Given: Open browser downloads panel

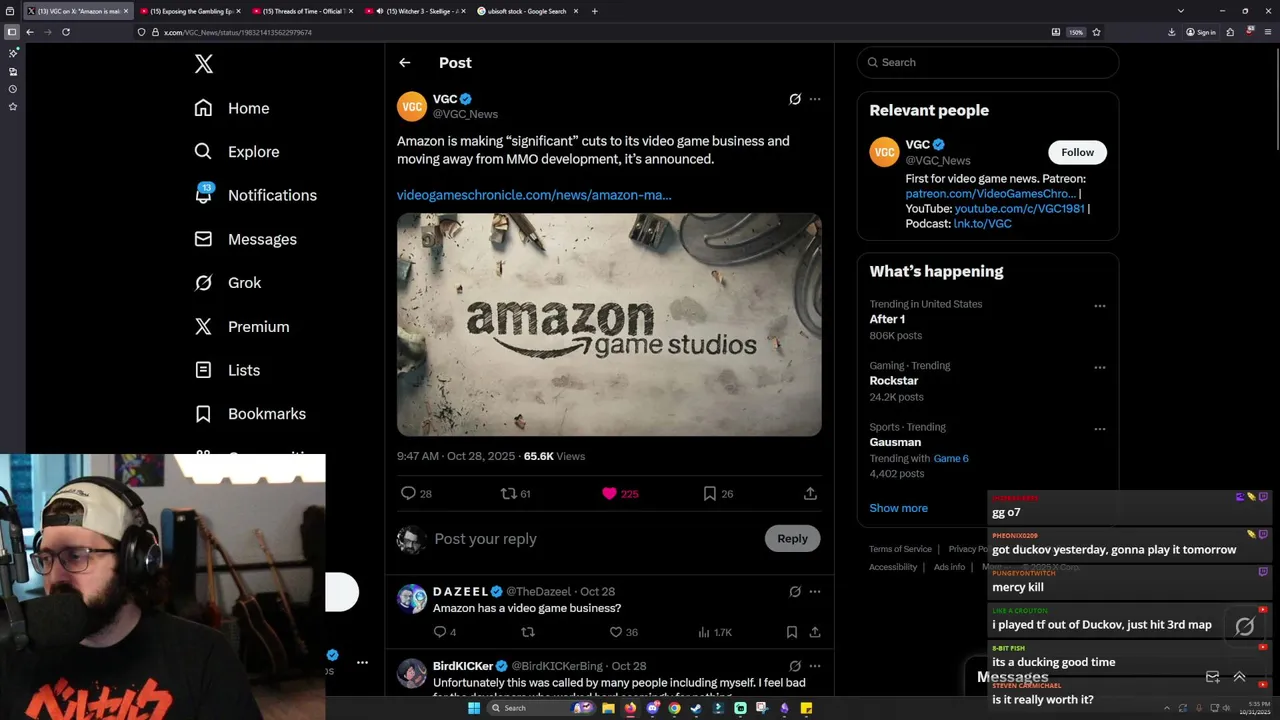Looking at the screenshot, I should 1171,32.
